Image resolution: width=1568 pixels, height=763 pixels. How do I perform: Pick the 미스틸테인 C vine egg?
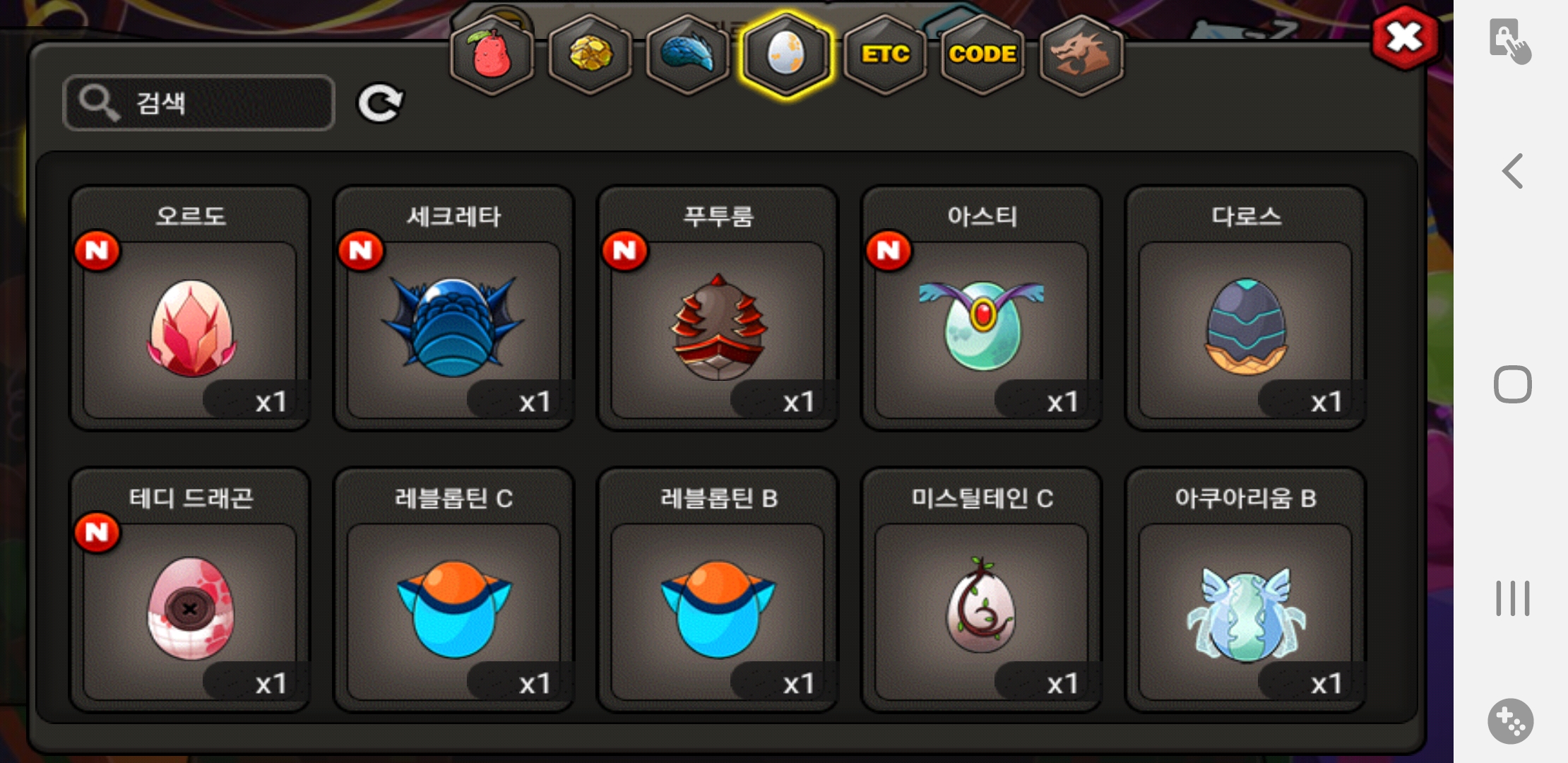click(x=982, y=590)
